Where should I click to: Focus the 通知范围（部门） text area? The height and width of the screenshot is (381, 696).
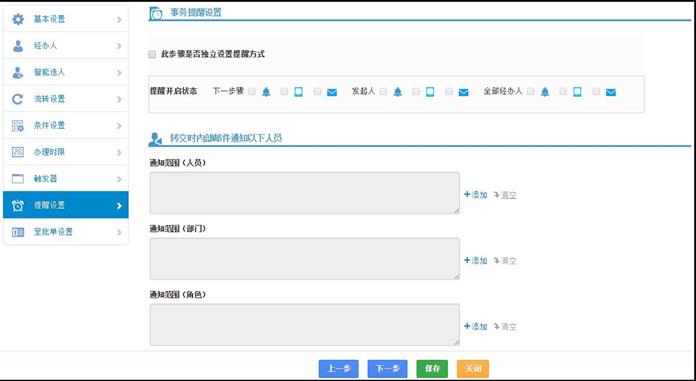(304, 258)
